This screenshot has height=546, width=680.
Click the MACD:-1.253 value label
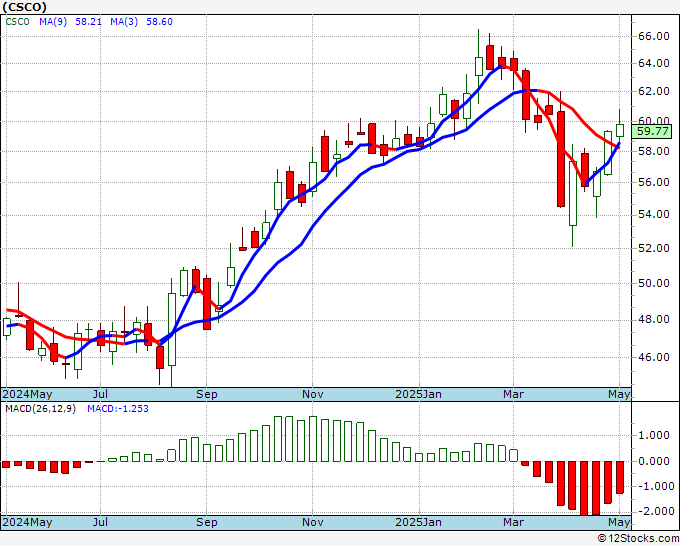point(118,409)
